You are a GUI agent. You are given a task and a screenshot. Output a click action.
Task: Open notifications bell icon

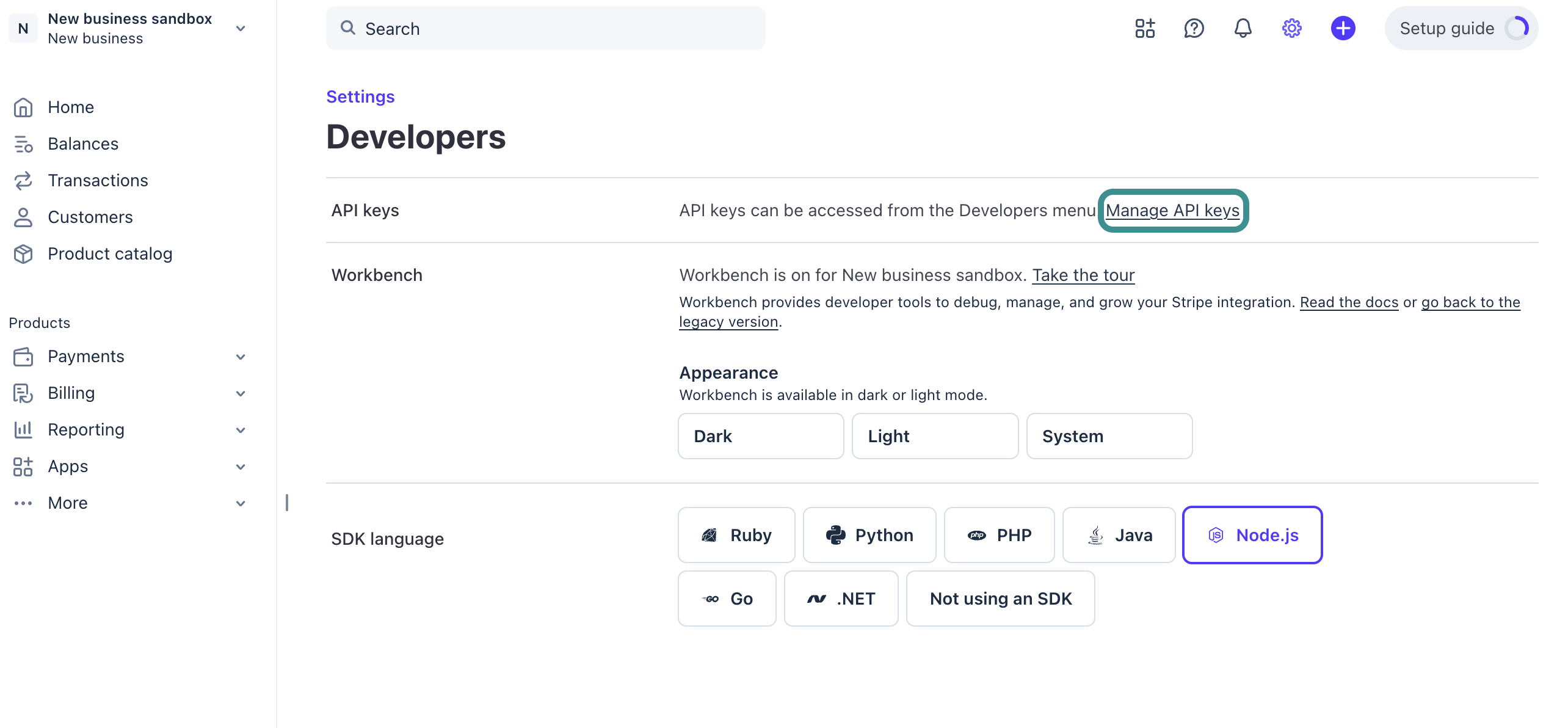[1243, 28]
